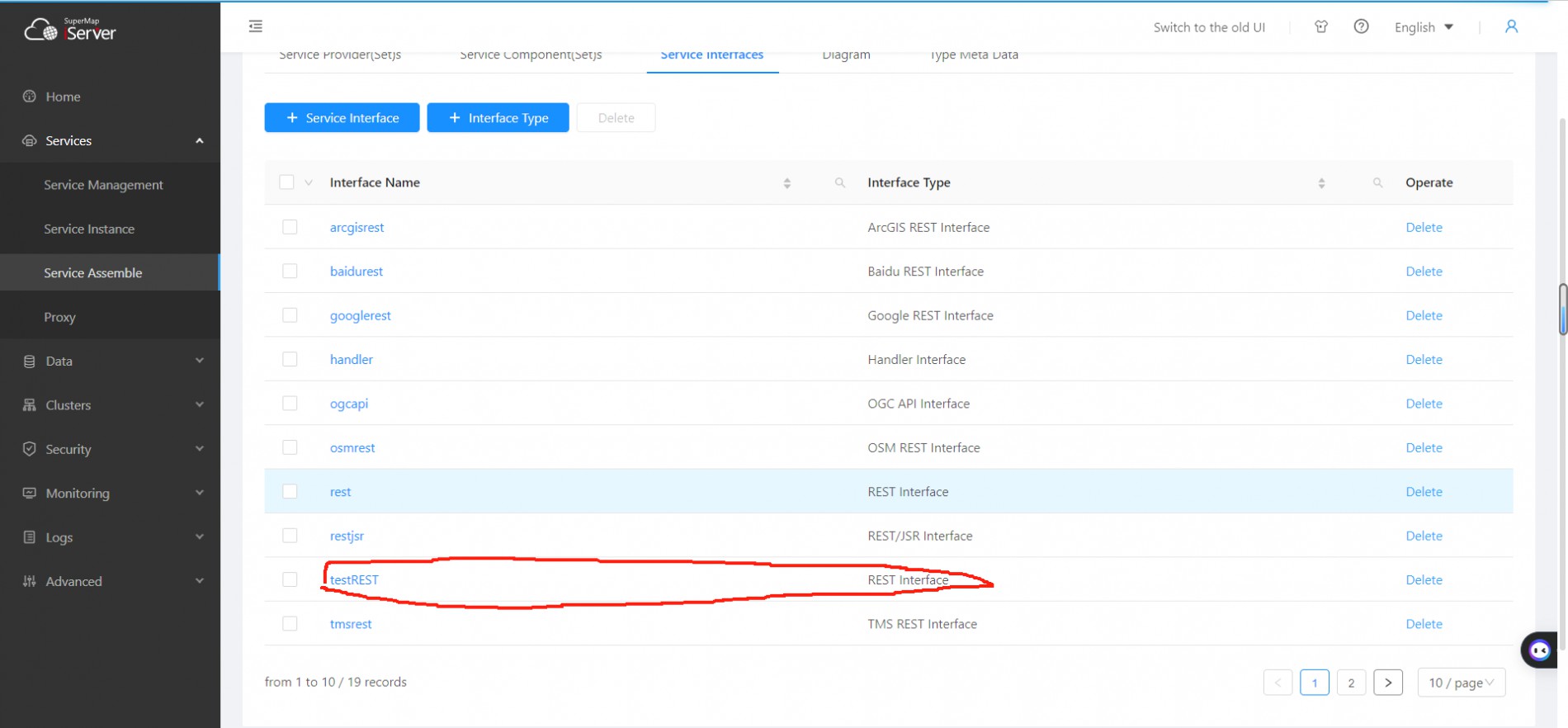Open the arcgisrest interface link
Screen dimensions: 1568x728
pyautogui.click(x=357, y=227)
